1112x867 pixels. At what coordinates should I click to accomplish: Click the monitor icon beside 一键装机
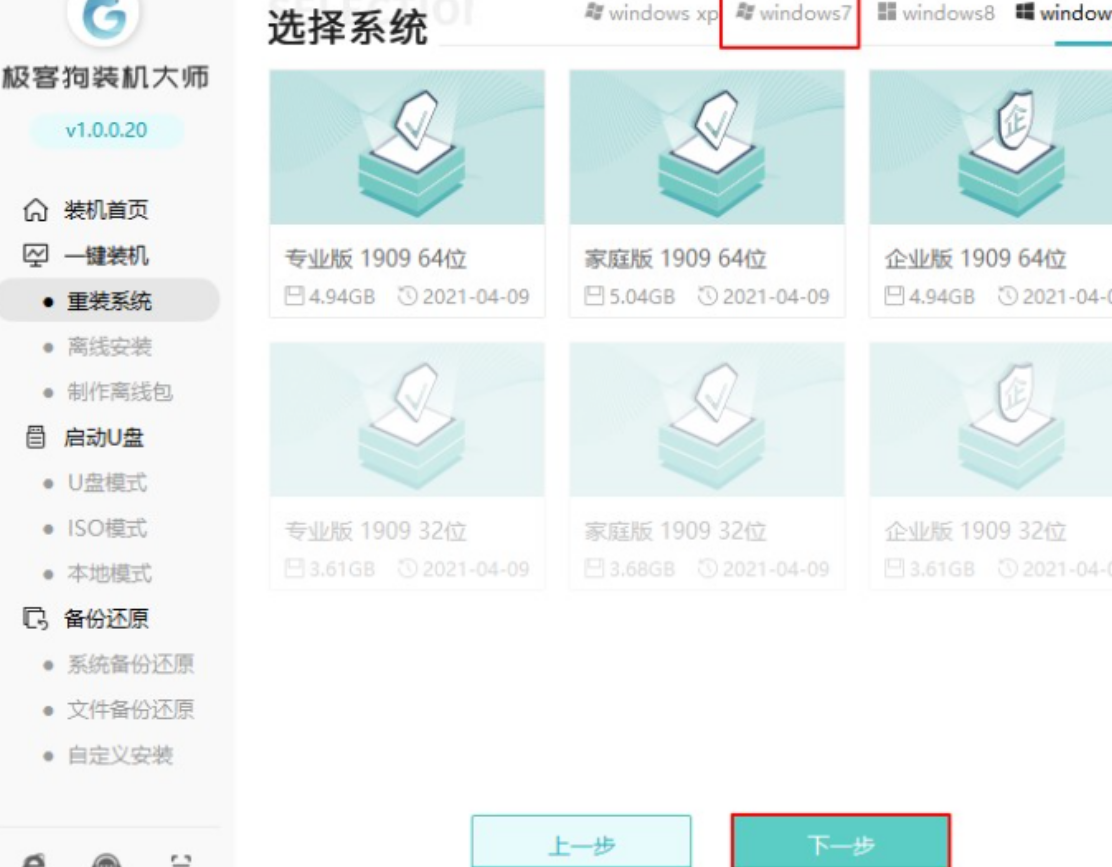(x=35, y=255)
